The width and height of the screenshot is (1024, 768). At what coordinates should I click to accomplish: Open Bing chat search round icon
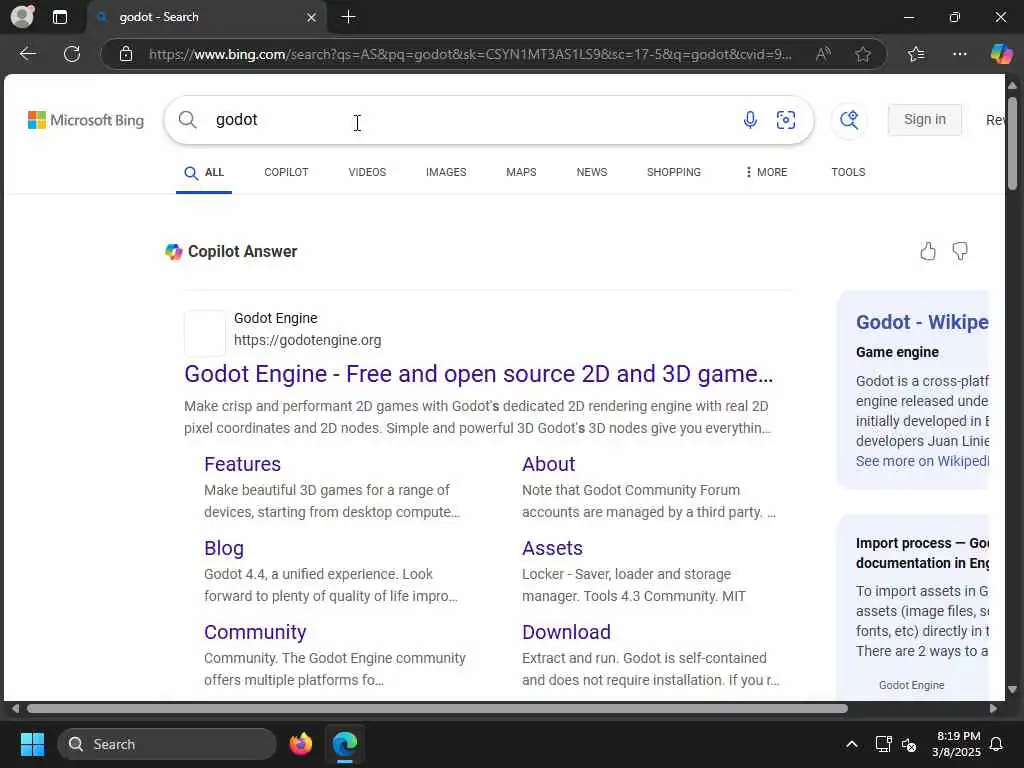pyautogui.click(x=849, y=120)
